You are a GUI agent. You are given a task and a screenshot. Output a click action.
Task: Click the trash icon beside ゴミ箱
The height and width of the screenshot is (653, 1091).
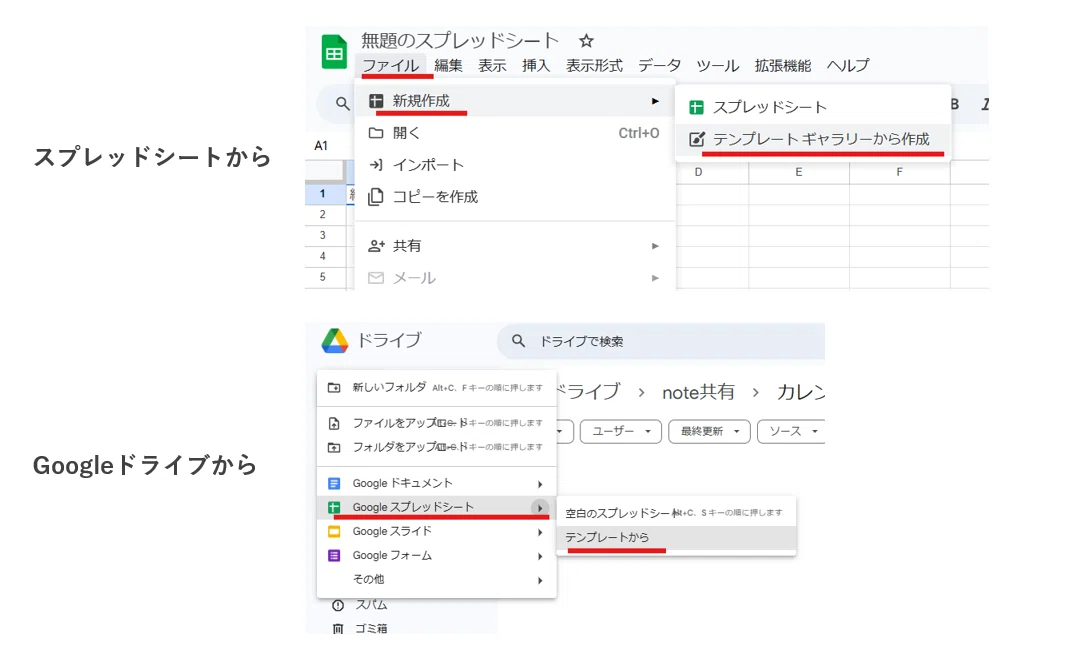click(x=338, y=629)
